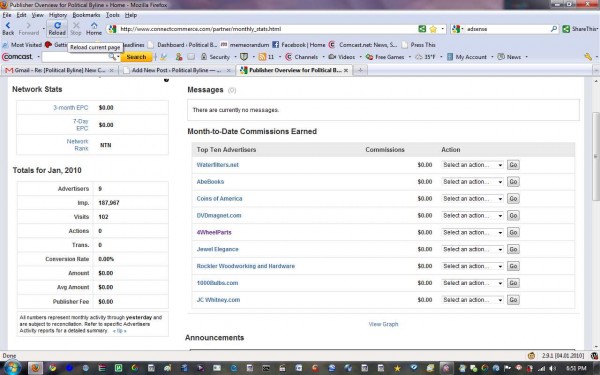Viewport: 600px width, 375px height.
Task: Open a new tab with plus button
Action: pyautogui.click(x=360, y=70)
